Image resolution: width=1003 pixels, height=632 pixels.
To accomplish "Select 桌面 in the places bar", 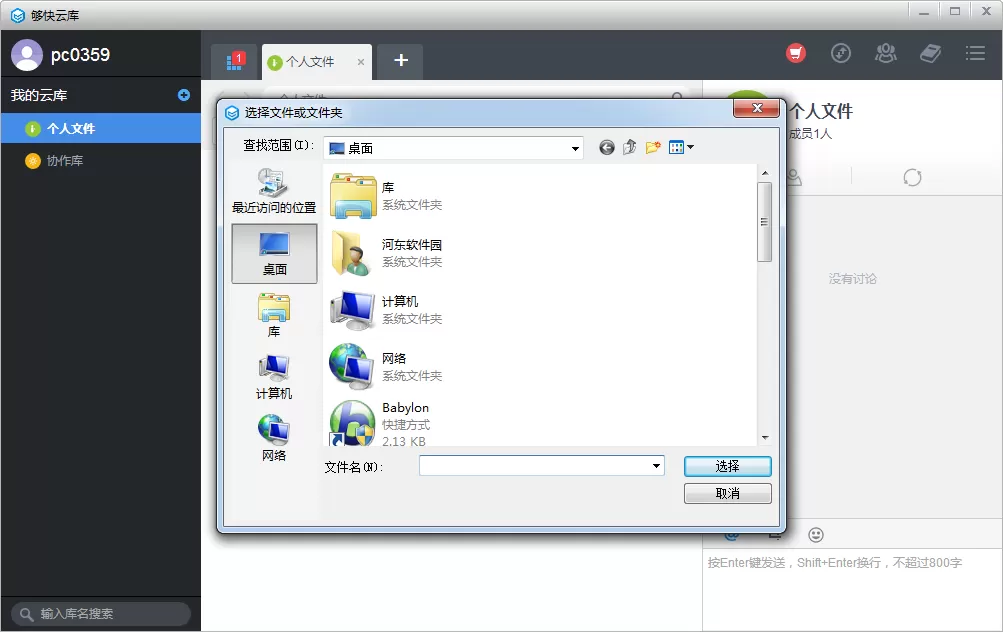I will click(x=274, y=253).
